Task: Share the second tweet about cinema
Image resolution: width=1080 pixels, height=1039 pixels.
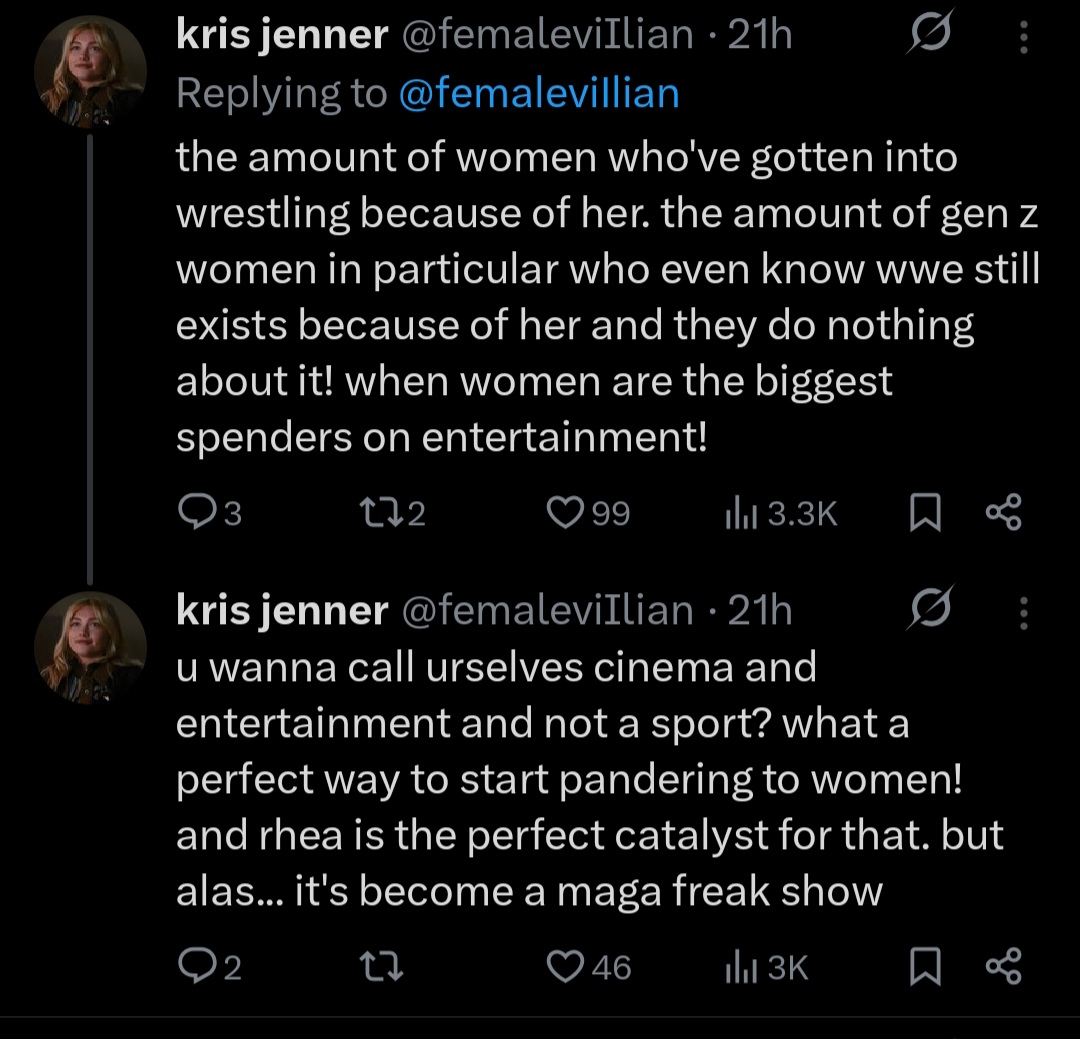Action: (1003, 967)
